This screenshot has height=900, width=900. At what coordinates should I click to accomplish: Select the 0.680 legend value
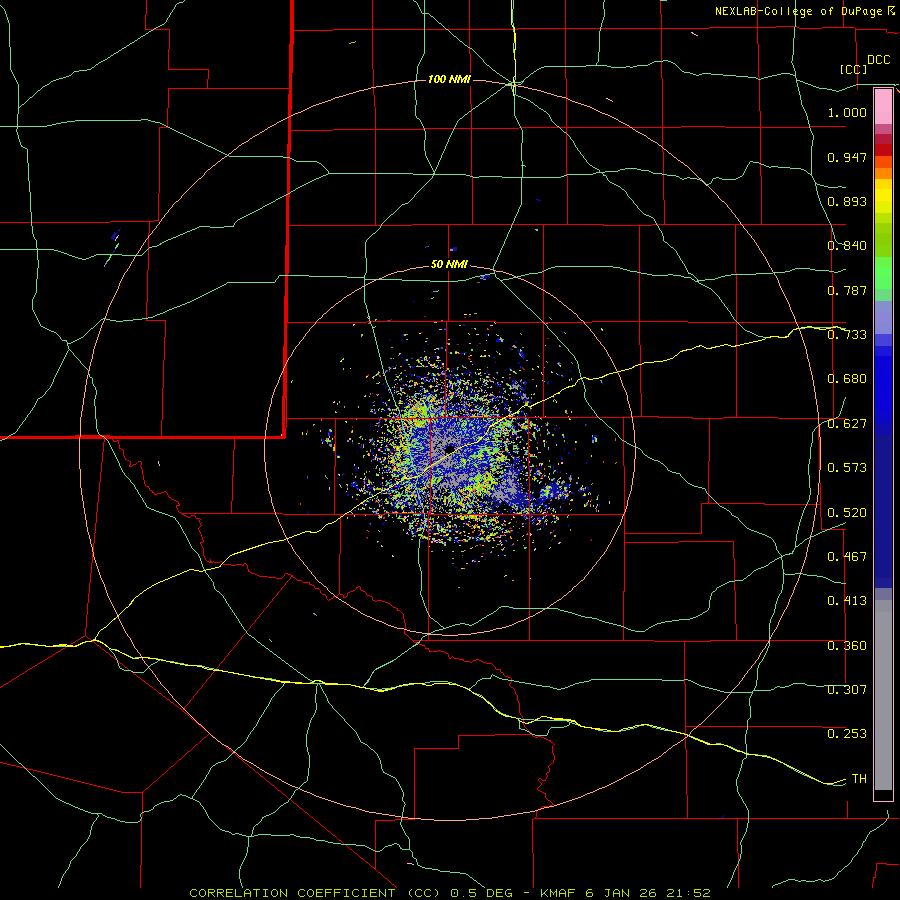[847, 379]
